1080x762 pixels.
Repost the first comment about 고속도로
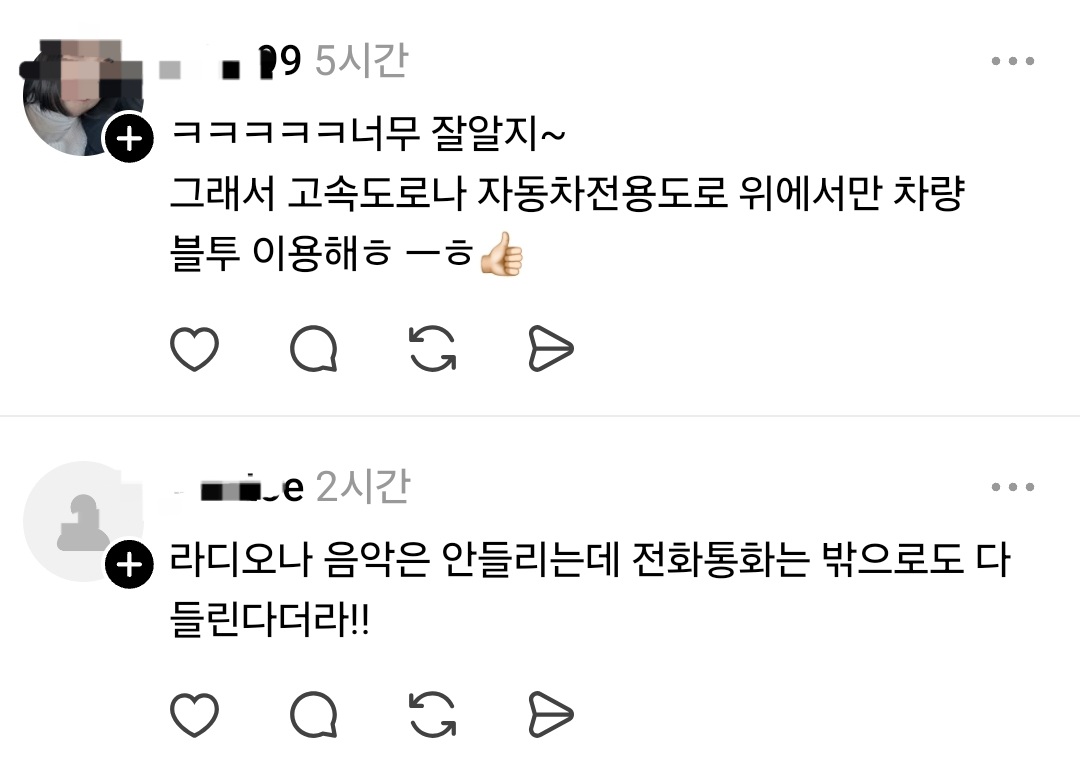point(433,349)
